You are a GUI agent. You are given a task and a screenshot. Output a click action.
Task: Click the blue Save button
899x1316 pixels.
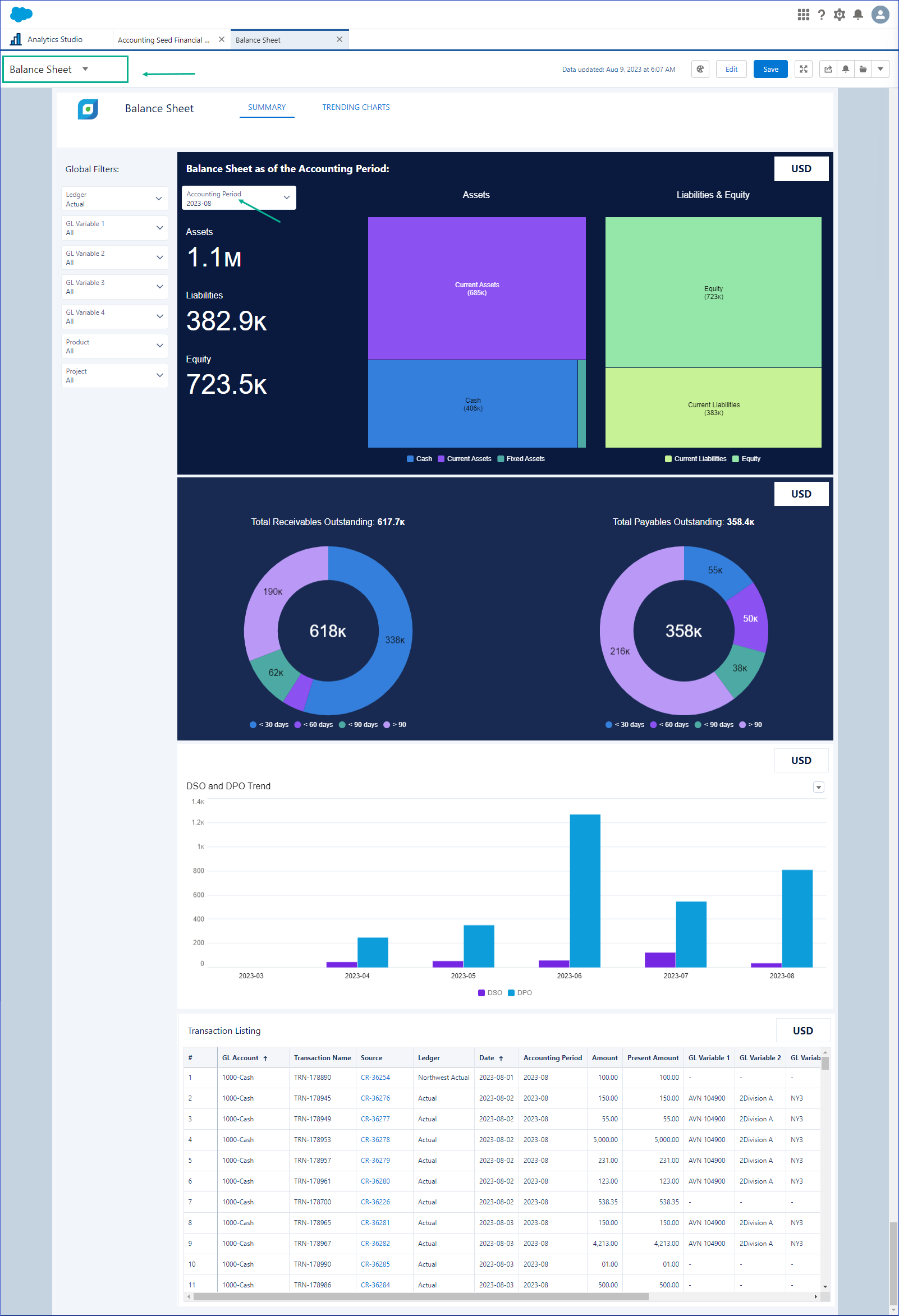pyautogui.click(x=770, y=69)
